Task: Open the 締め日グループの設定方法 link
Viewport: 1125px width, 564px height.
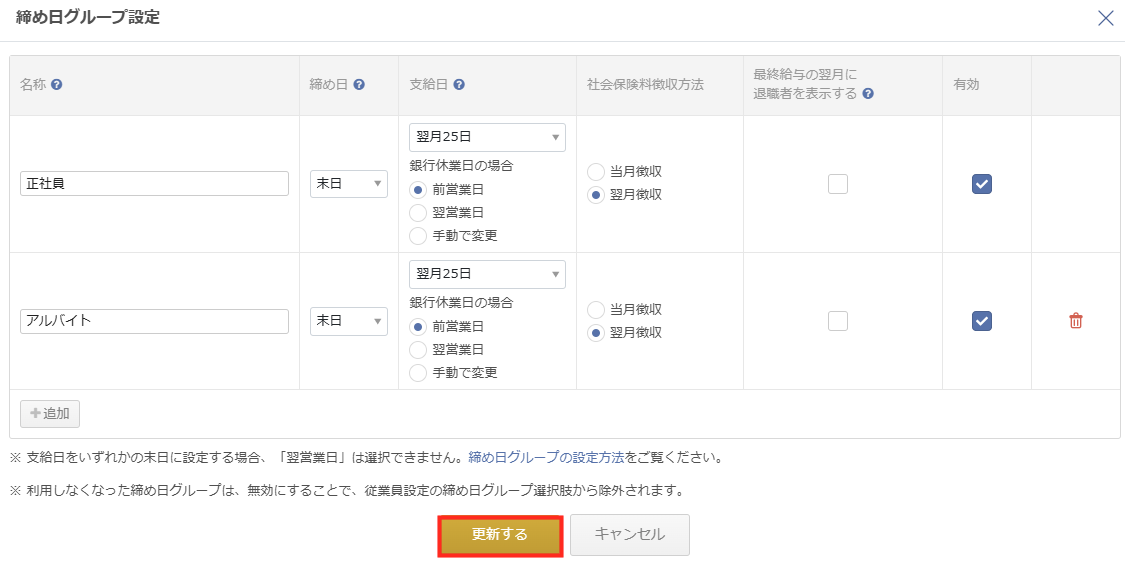Action: click(x=546, y=457)
